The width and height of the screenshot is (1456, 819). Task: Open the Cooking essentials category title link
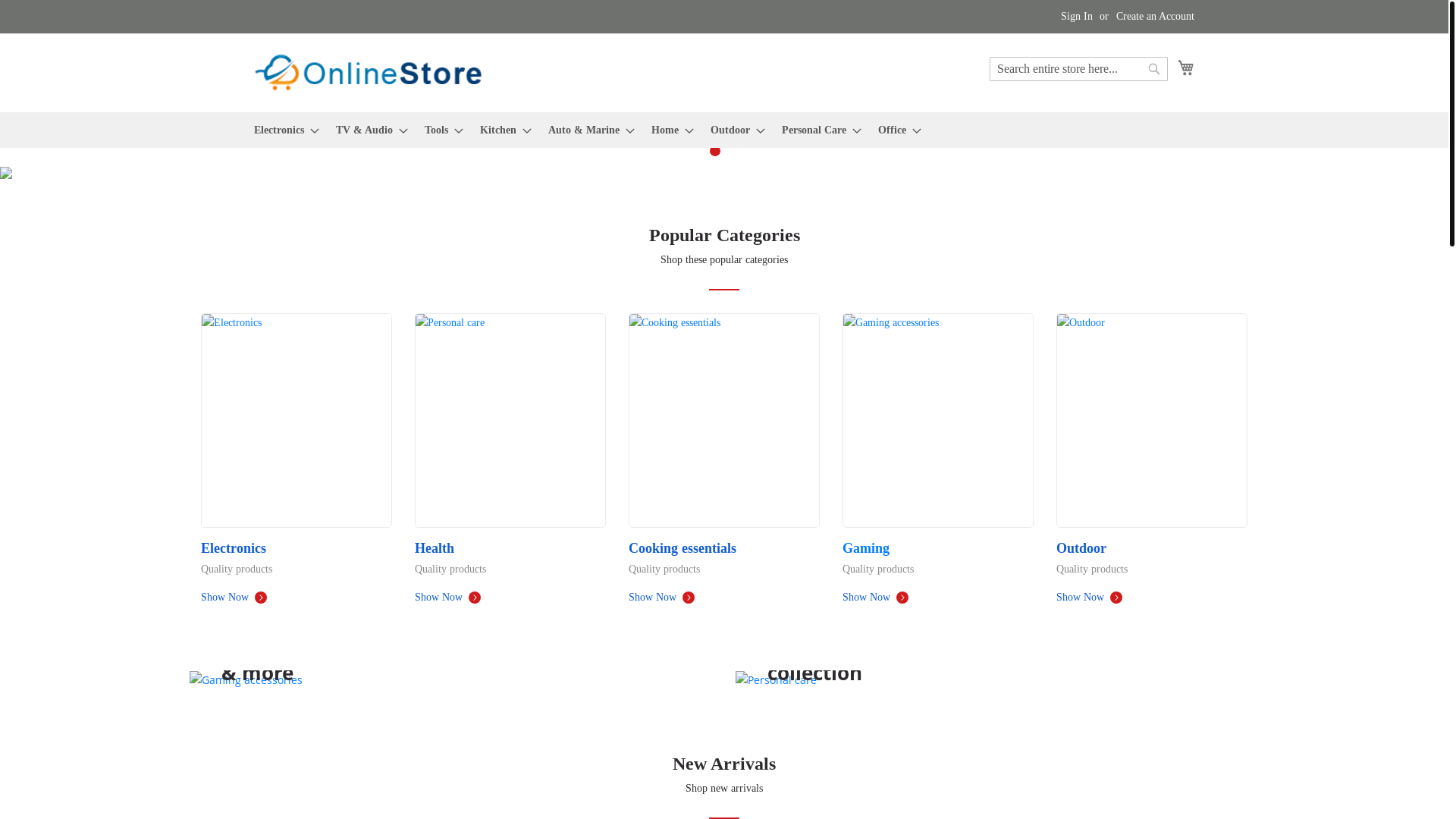[x=682, y=548]
